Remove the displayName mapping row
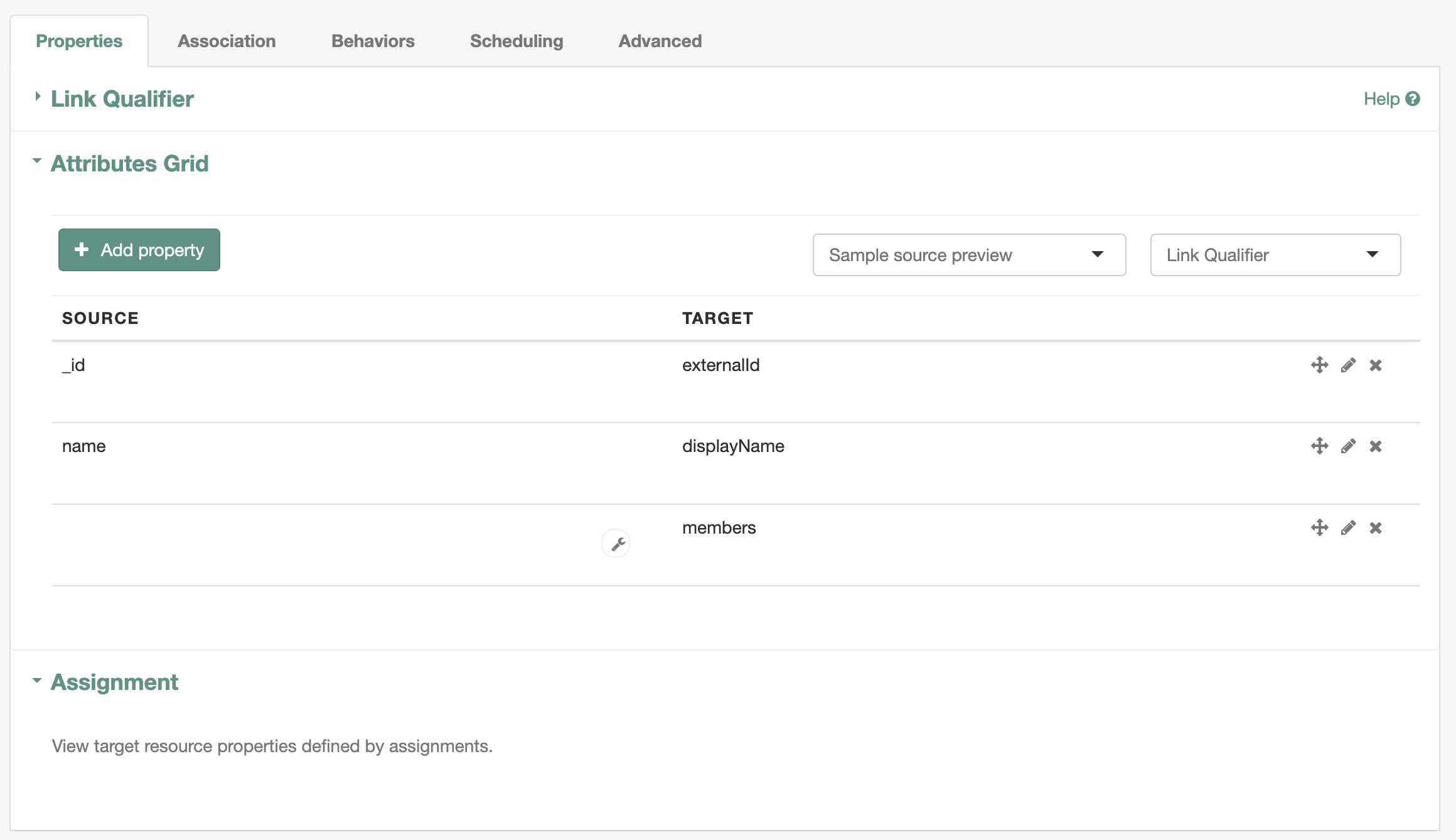Image resolution: width=1456 pixels, height=840 pixels. click(x=1376, y=446)
